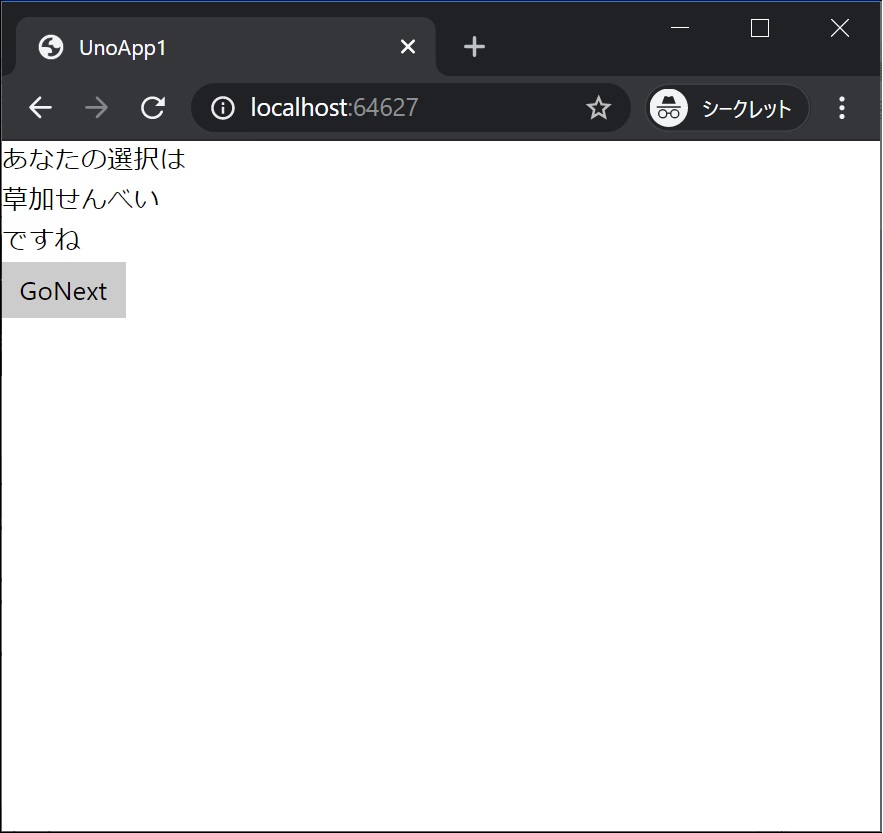The height and width of the screenshot is (833, 883).
Task: Open the Chrome three-dot menu
Action: (842, 107)
